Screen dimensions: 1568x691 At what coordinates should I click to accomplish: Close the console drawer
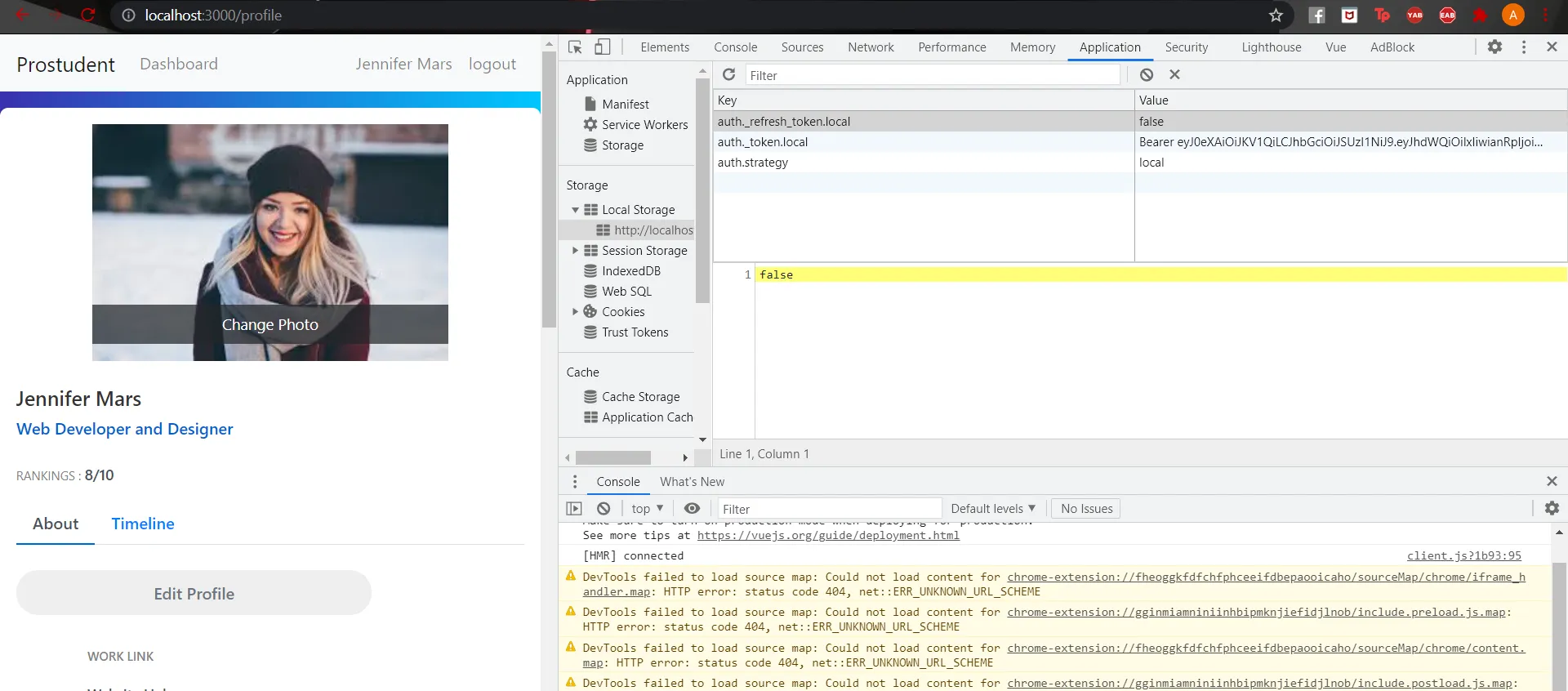1552,482
